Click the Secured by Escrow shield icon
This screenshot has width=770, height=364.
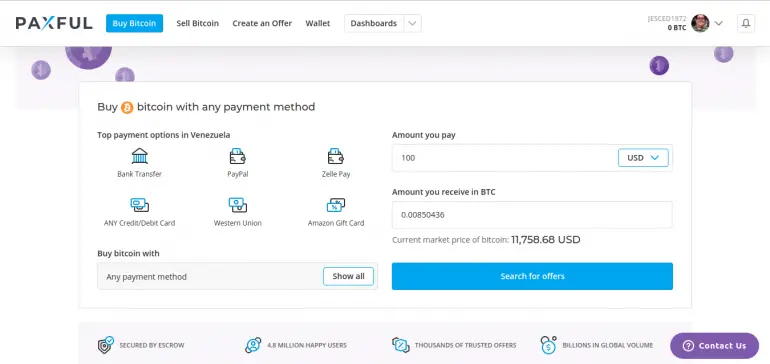tap(105, 345)
